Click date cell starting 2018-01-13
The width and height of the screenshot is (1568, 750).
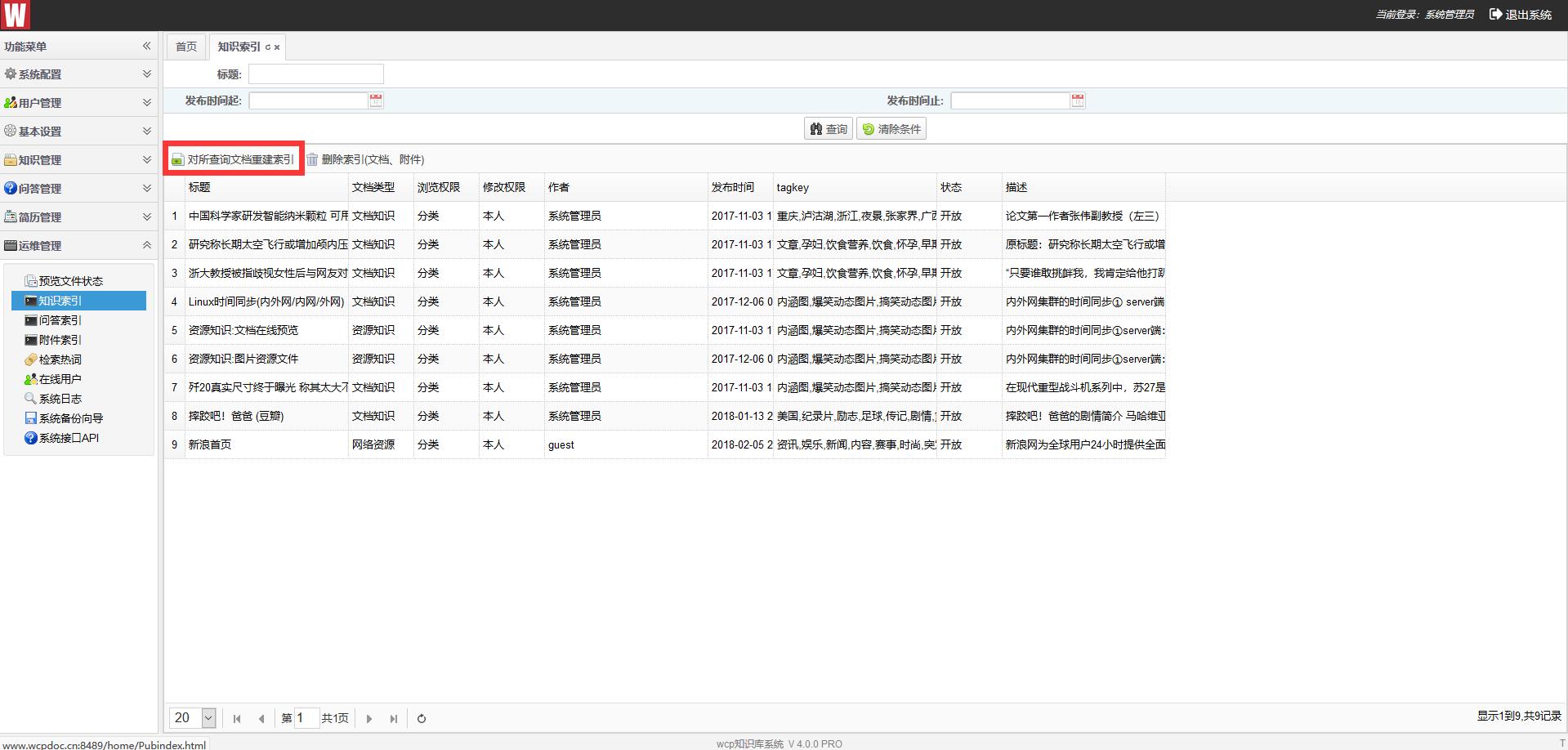tap(741, 416)
